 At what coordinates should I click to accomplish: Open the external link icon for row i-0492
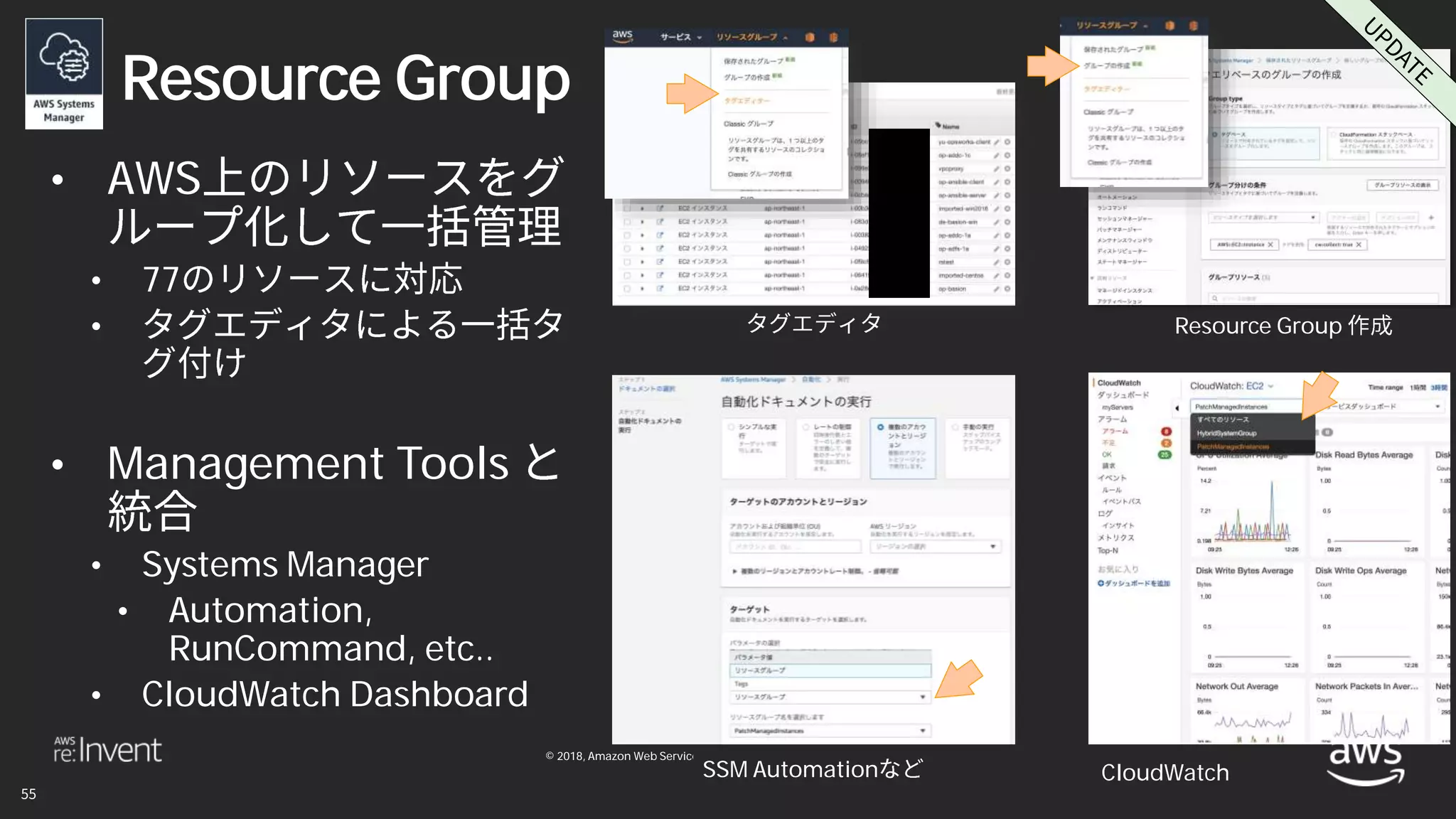click(660, 249)
